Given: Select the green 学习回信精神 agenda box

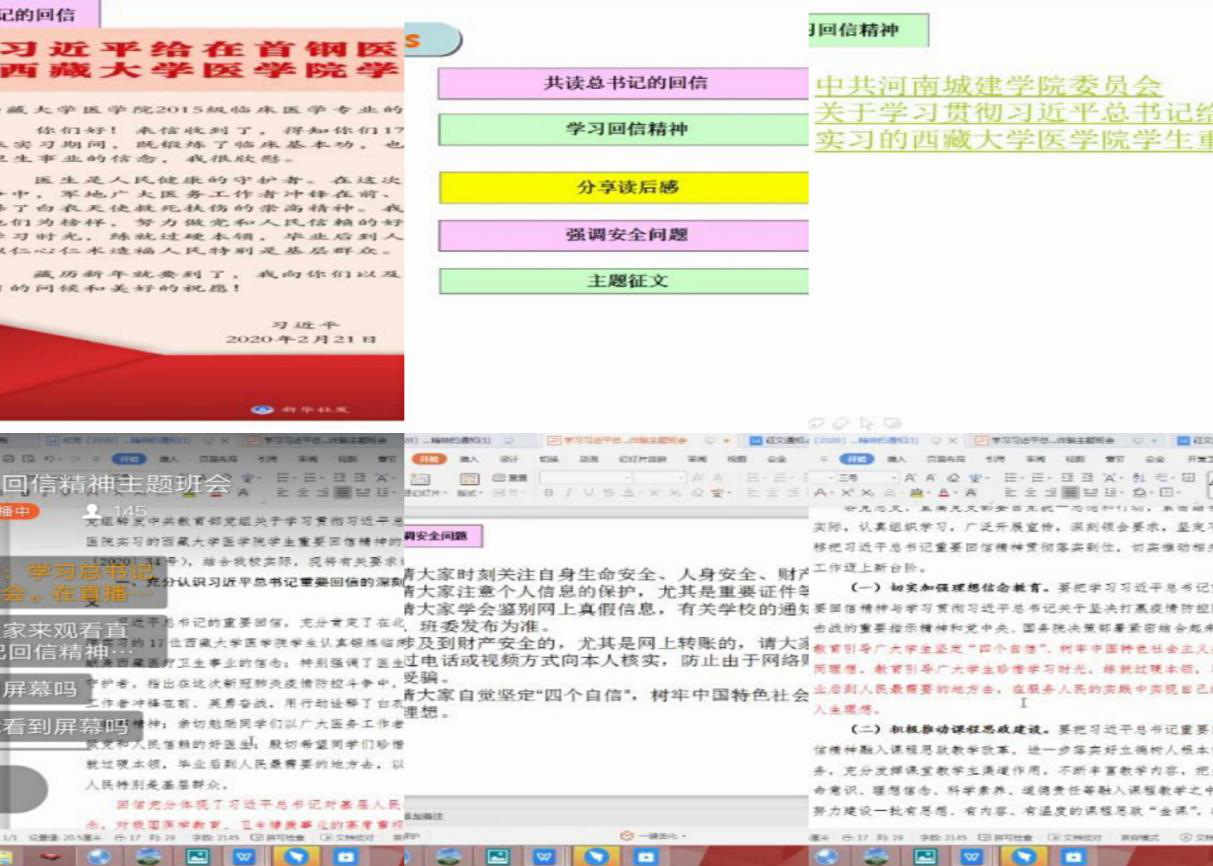Looking at the screenshot, I should (x=624, y=129).
